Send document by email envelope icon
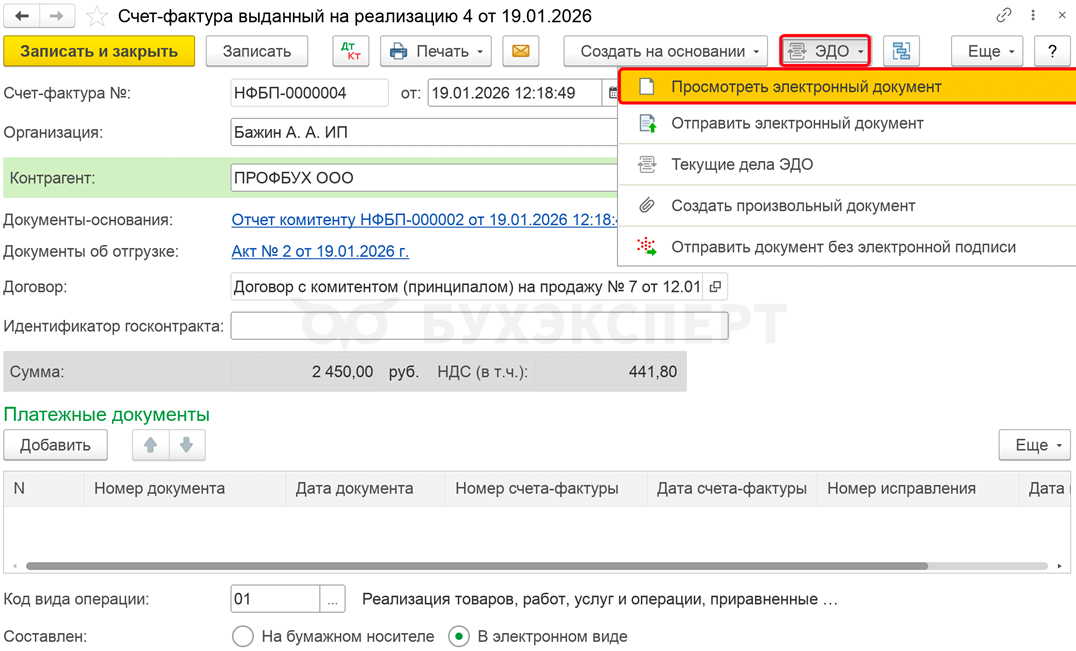 521,51
